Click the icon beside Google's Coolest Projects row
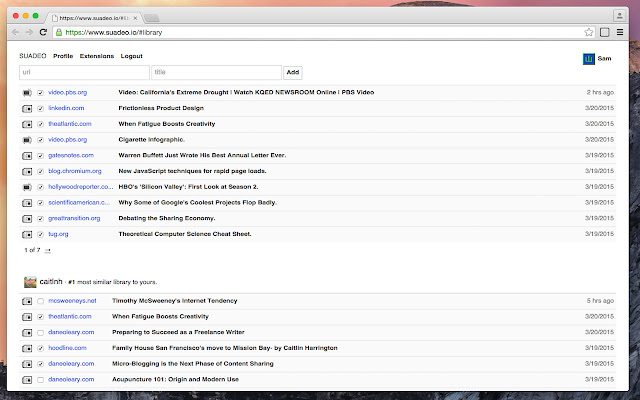 (27, 203)
